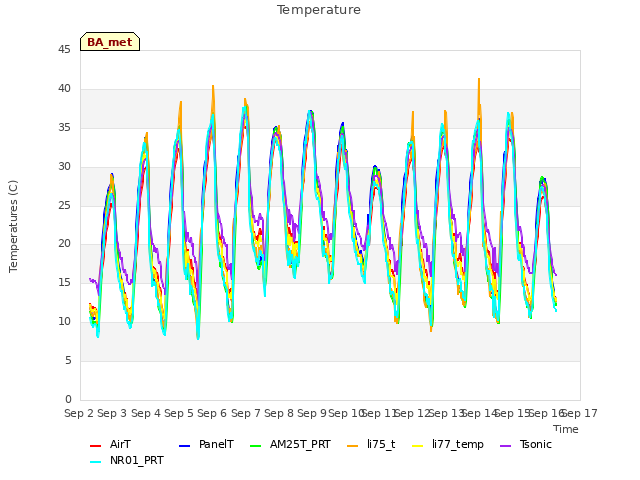
Task: Click the Sep 5 x-axis tick label
Action: tap(178, 413)
